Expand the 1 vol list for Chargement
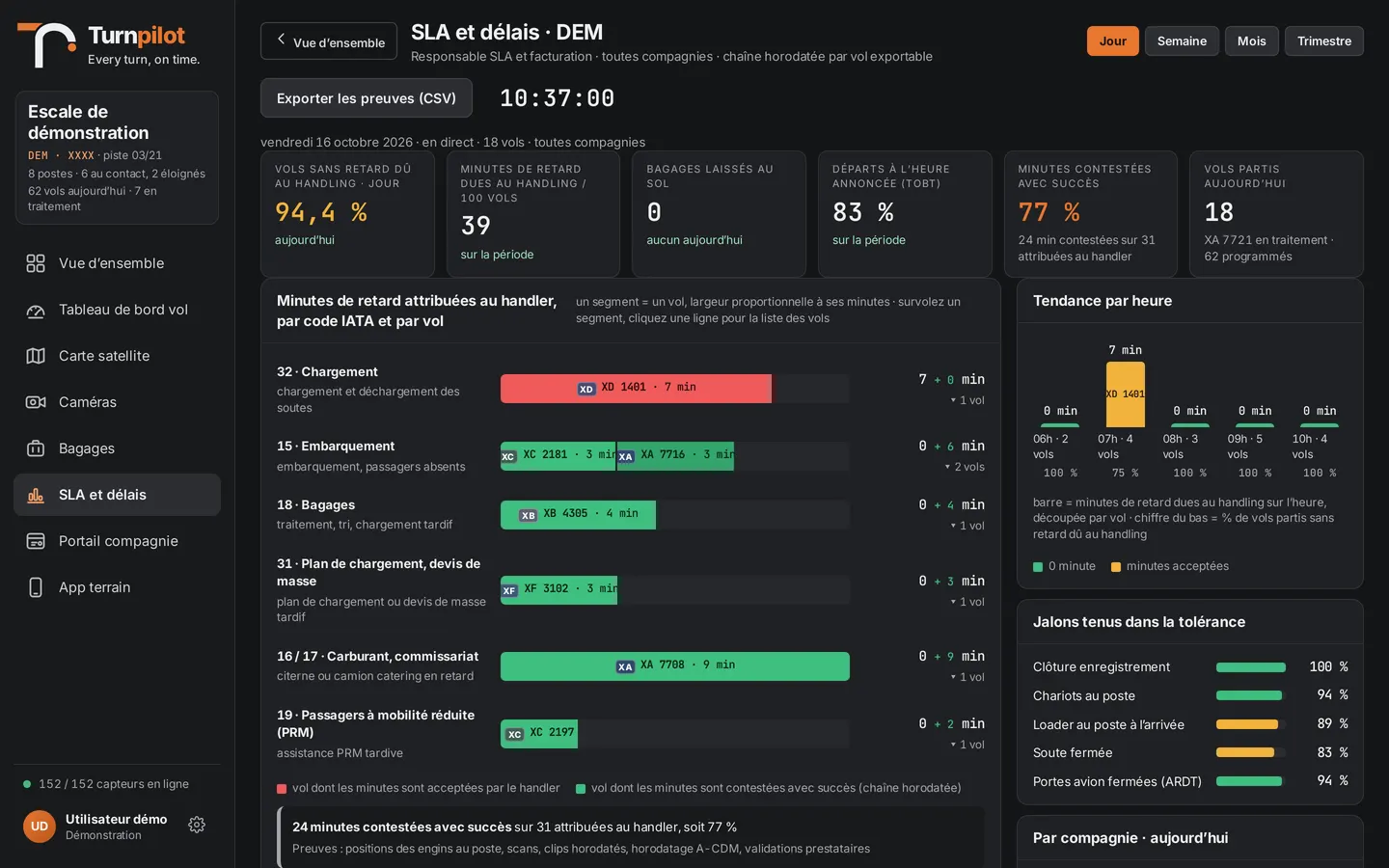The height and width of the screenshot is (868, 1389). 967,400
